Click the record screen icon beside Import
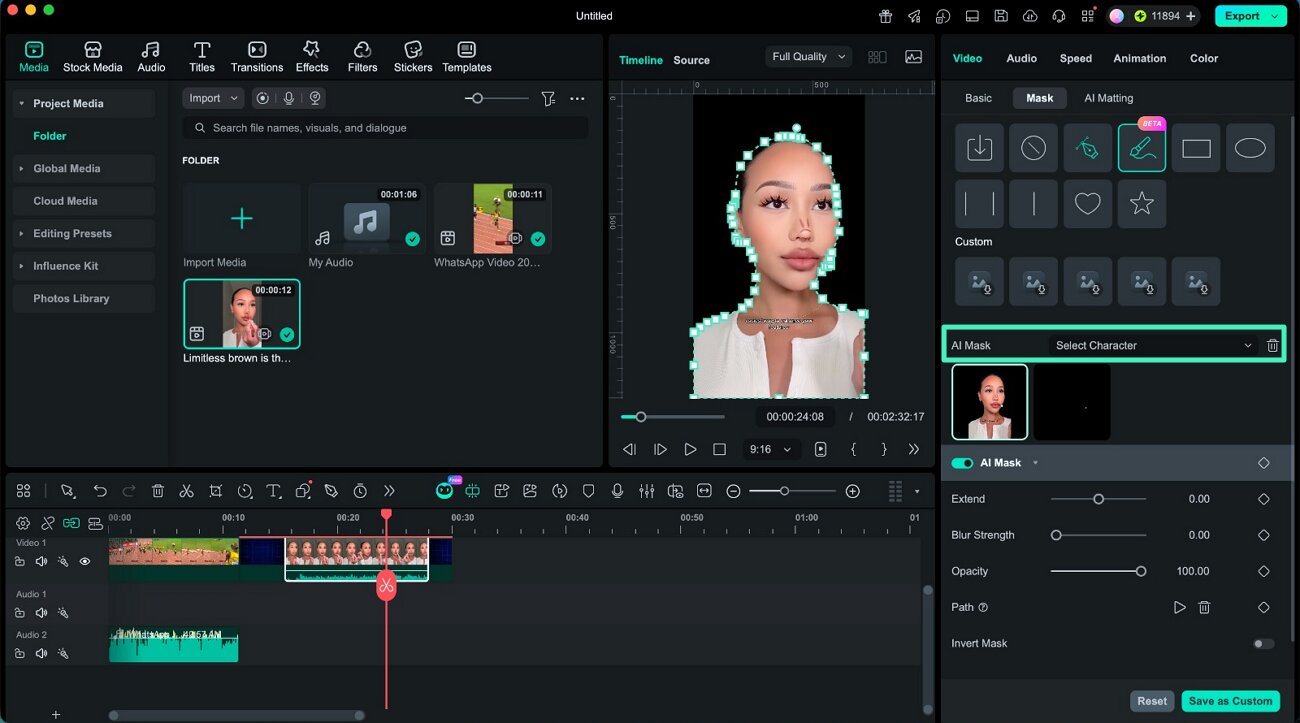This screenshot has height=723, width=1300. pos(262,98)
